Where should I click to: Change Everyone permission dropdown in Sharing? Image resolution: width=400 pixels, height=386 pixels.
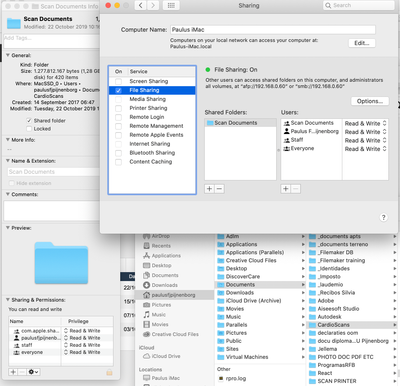click(x=365, y=149)
